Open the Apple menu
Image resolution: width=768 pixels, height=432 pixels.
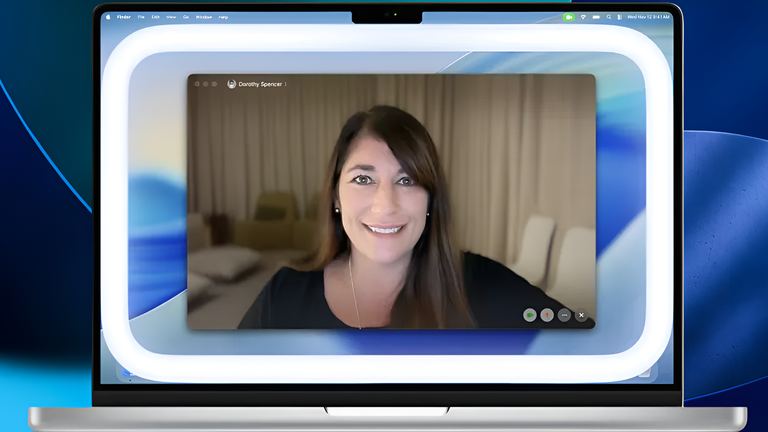[x=109, y=17]
